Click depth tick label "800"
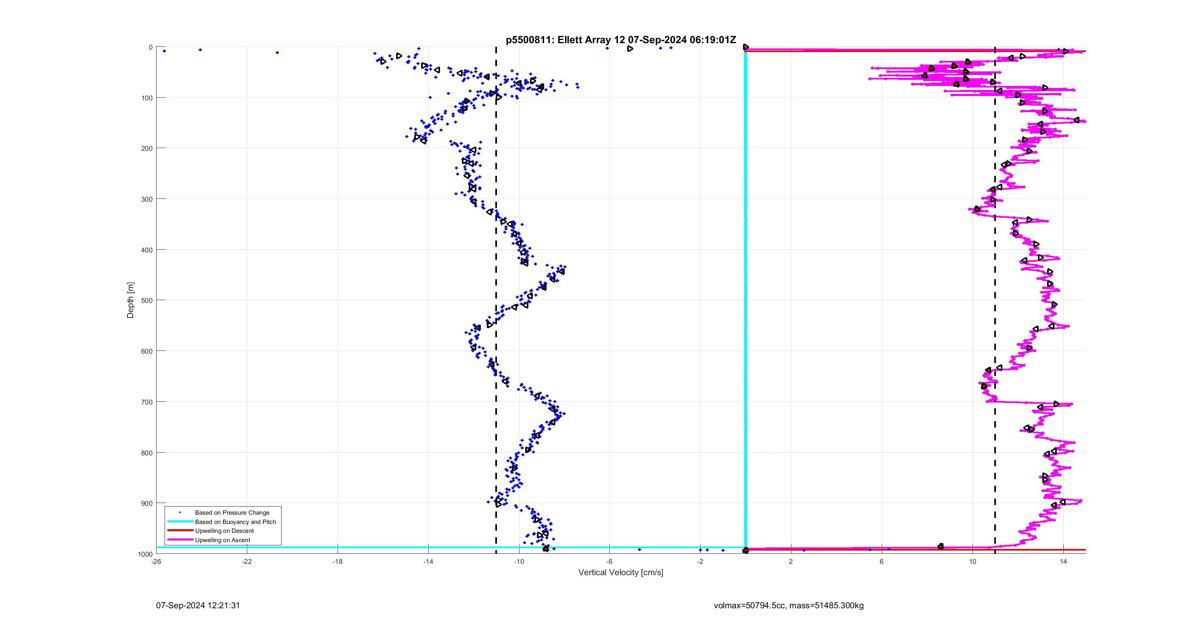Viewport: 1200px width, 622px height. [146, 452]
